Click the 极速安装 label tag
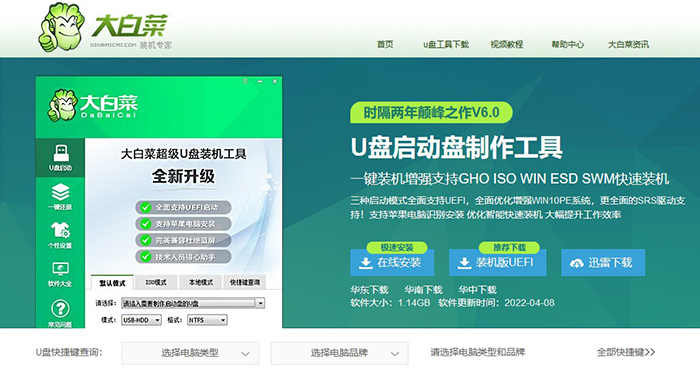The image size is (700, 375). (397, 247)
